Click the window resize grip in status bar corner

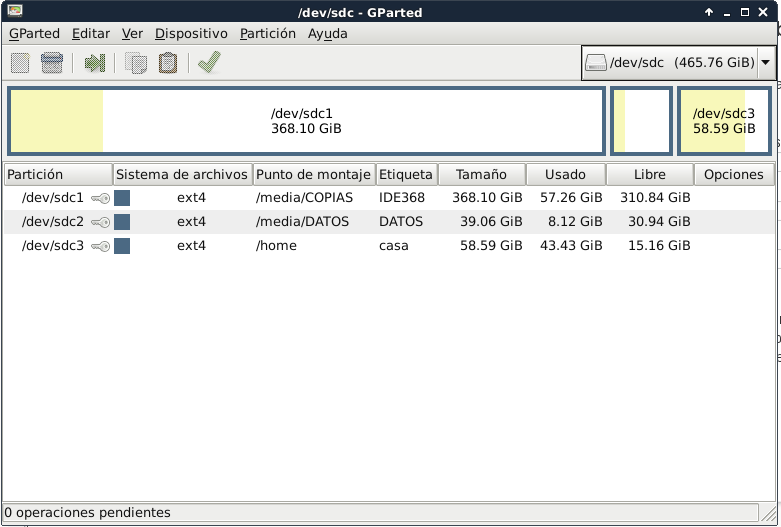point(769,513)
